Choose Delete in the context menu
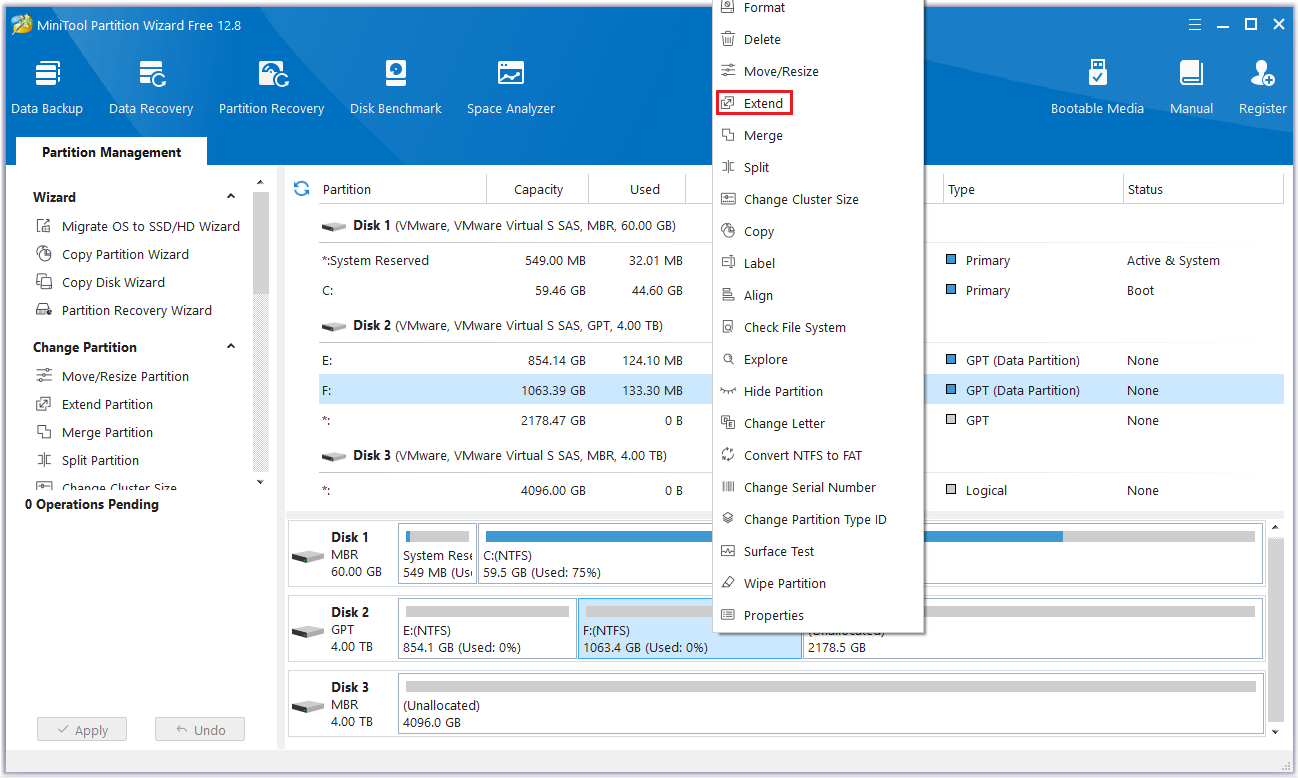 point(818,39)
